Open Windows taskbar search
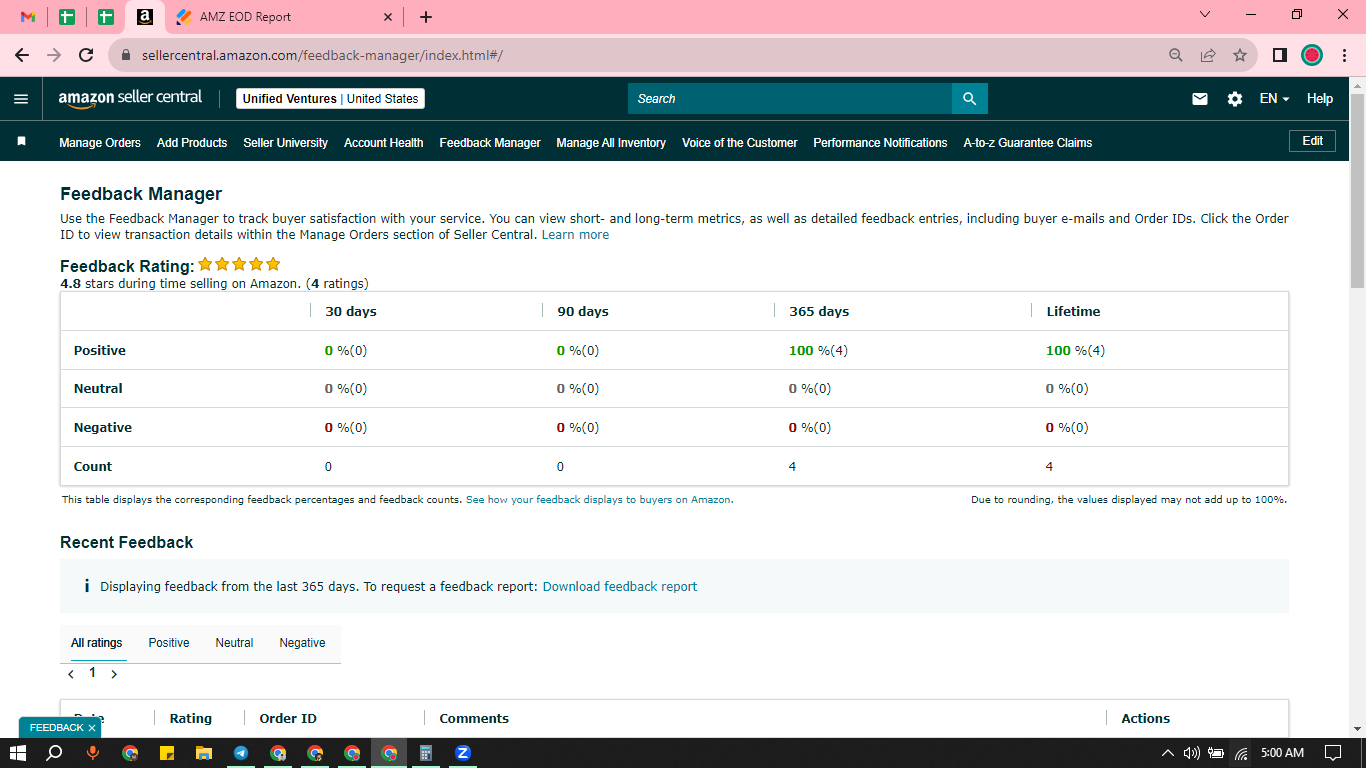The width and height of the screenshot is (1366, 768). pos(55,753)
